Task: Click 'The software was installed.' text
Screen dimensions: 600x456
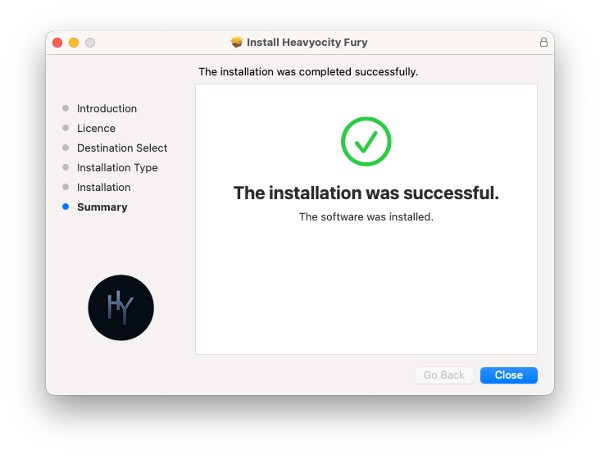Action: 366,217
